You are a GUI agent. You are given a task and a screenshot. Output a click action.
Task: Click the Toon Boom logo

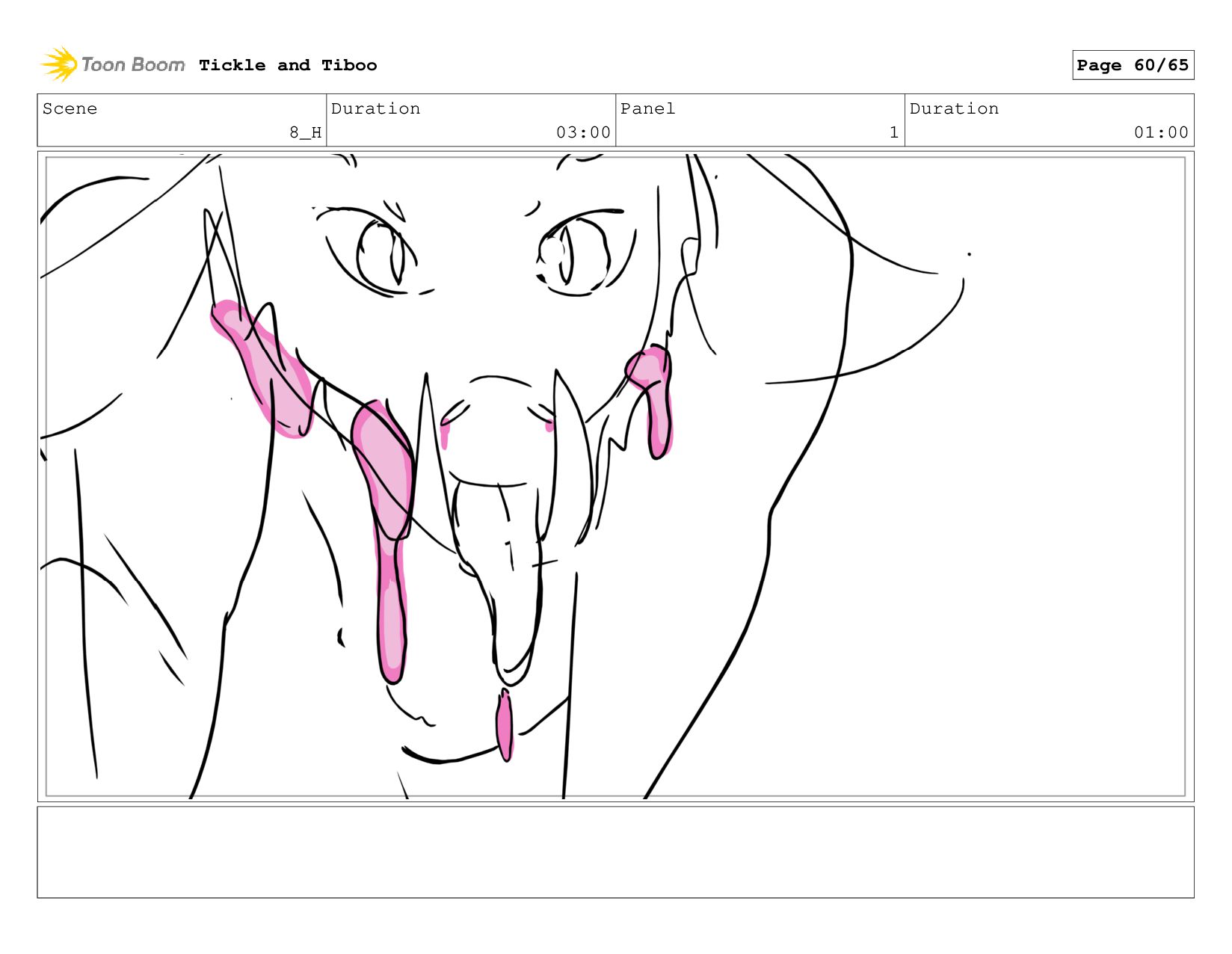point(112,65)
